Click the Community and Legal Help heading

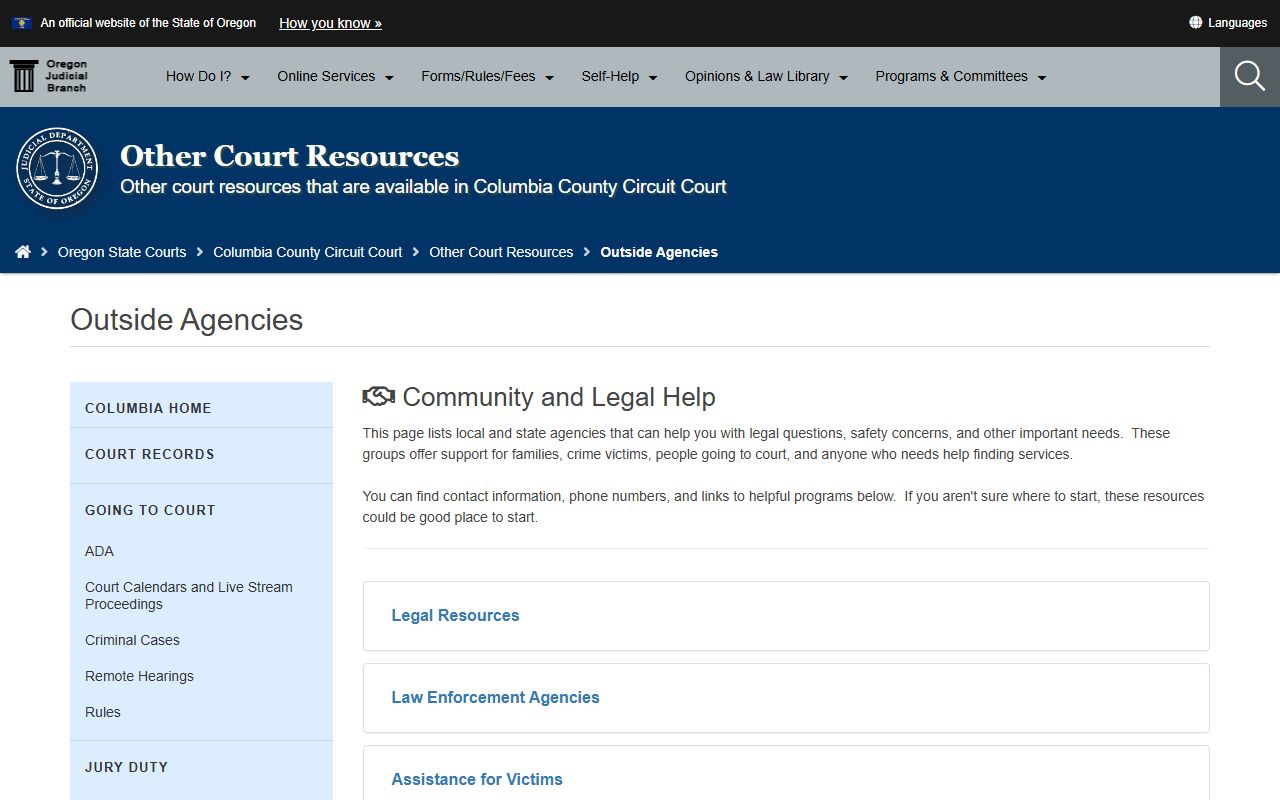click(x=559, y=397)
